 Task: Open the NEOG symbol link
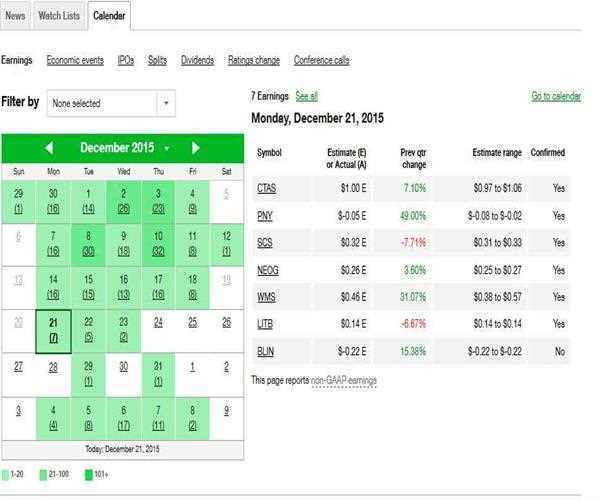[268, 270]
